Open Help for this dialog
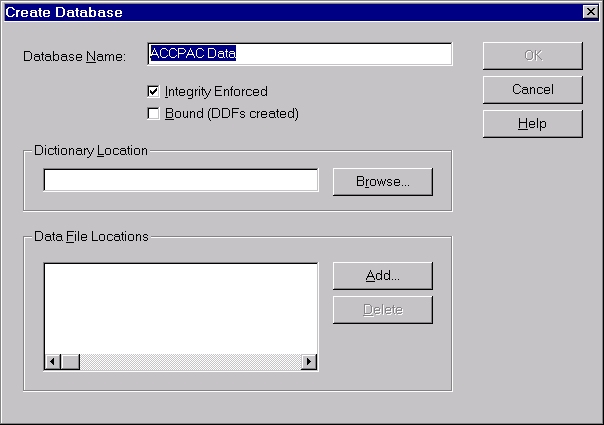 tap(533, 124)
